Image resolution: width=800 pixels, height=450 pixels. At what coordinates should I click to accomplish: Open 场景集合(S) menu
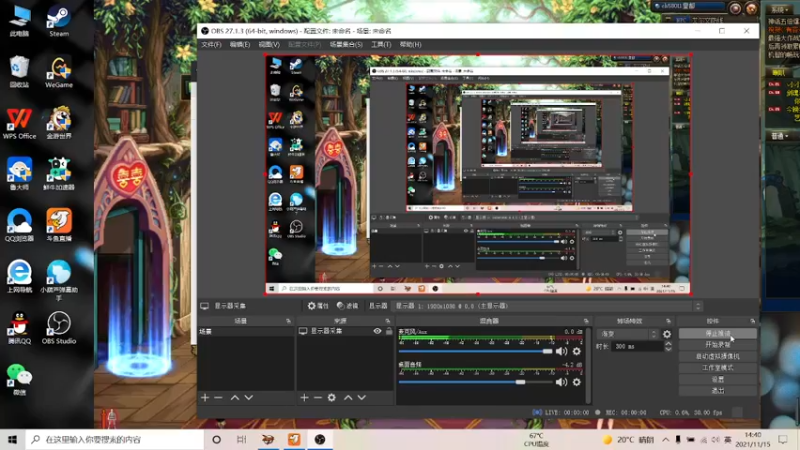click(346, 44)
